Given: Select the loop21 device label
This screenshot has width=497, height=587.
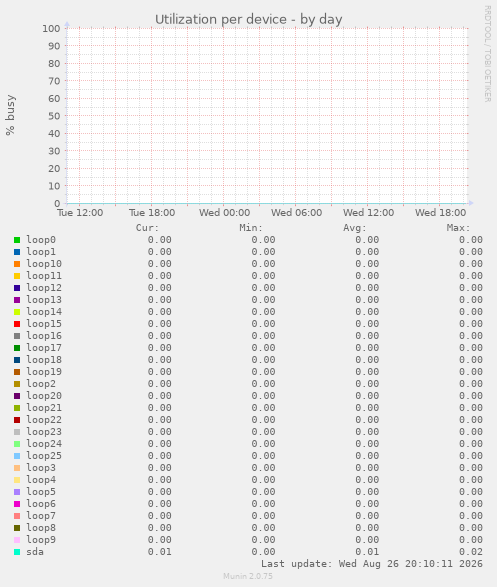Looking at the screenshot, I should pos(44,407).
